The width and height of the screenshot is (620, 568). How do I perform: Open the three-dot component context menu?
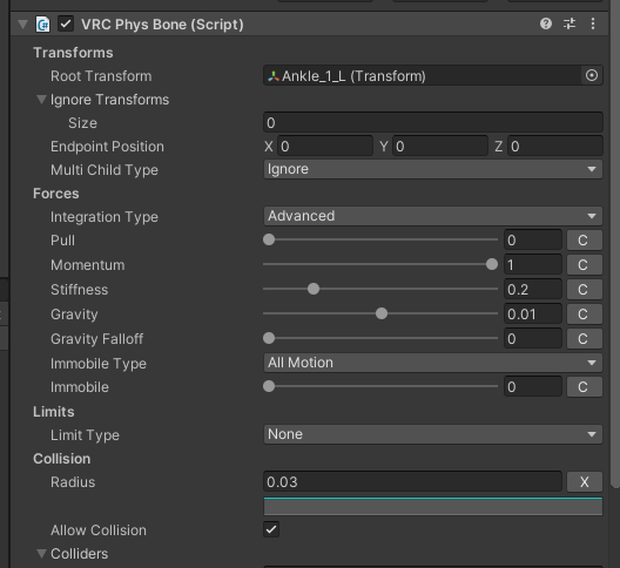[593, 24]
